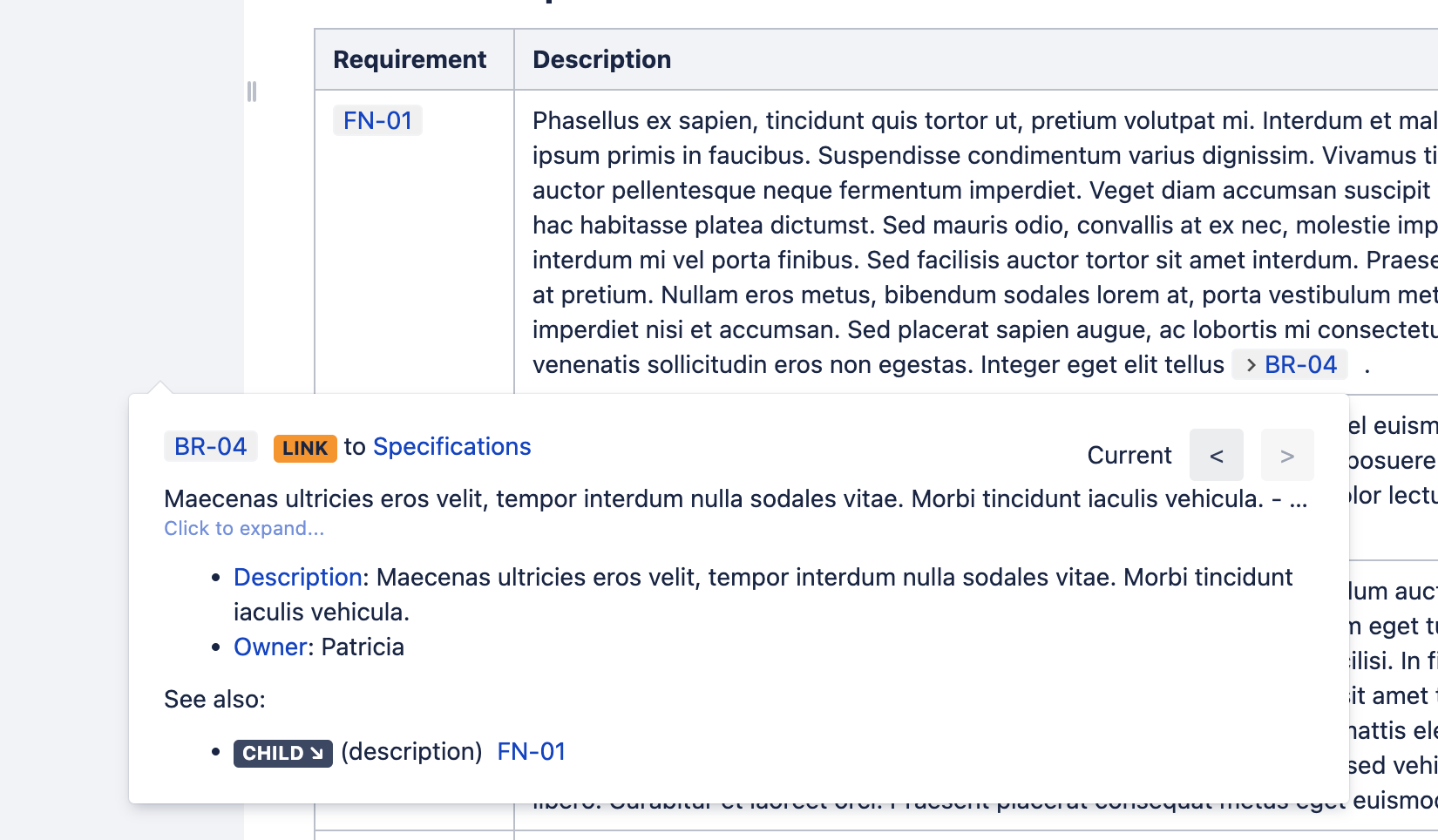Open the Owner property link
The image size is (1438, 840).
pyautogui.click(x=270, y=647)
